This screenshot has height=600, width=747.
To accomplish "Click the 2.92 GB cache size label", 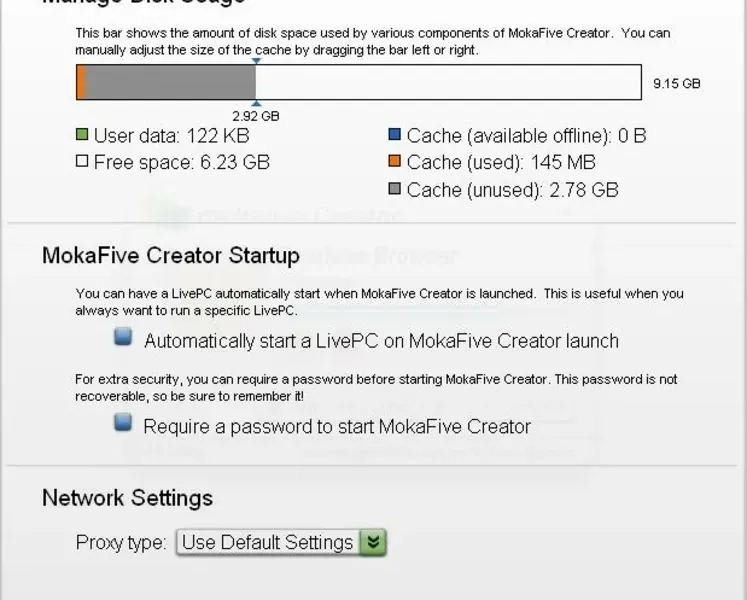I will tap(255, 116).
